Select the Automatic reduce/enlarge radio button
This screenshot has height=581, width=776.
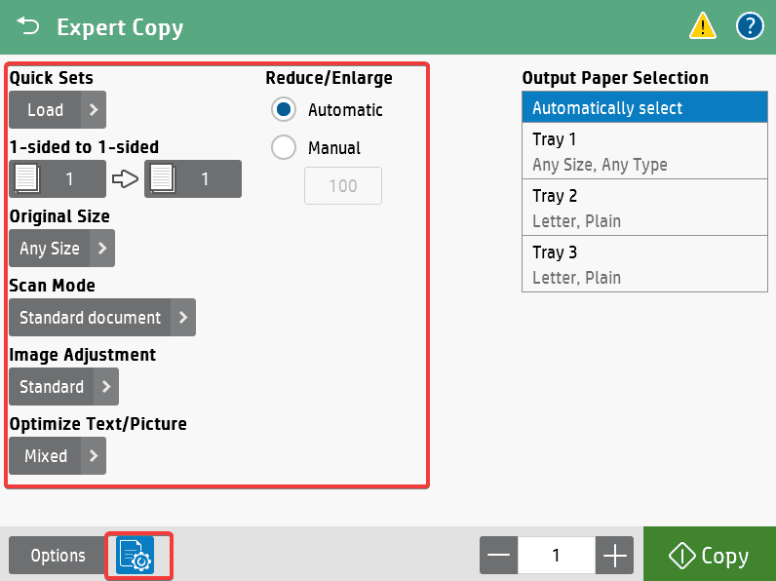(x=284, y=110)
